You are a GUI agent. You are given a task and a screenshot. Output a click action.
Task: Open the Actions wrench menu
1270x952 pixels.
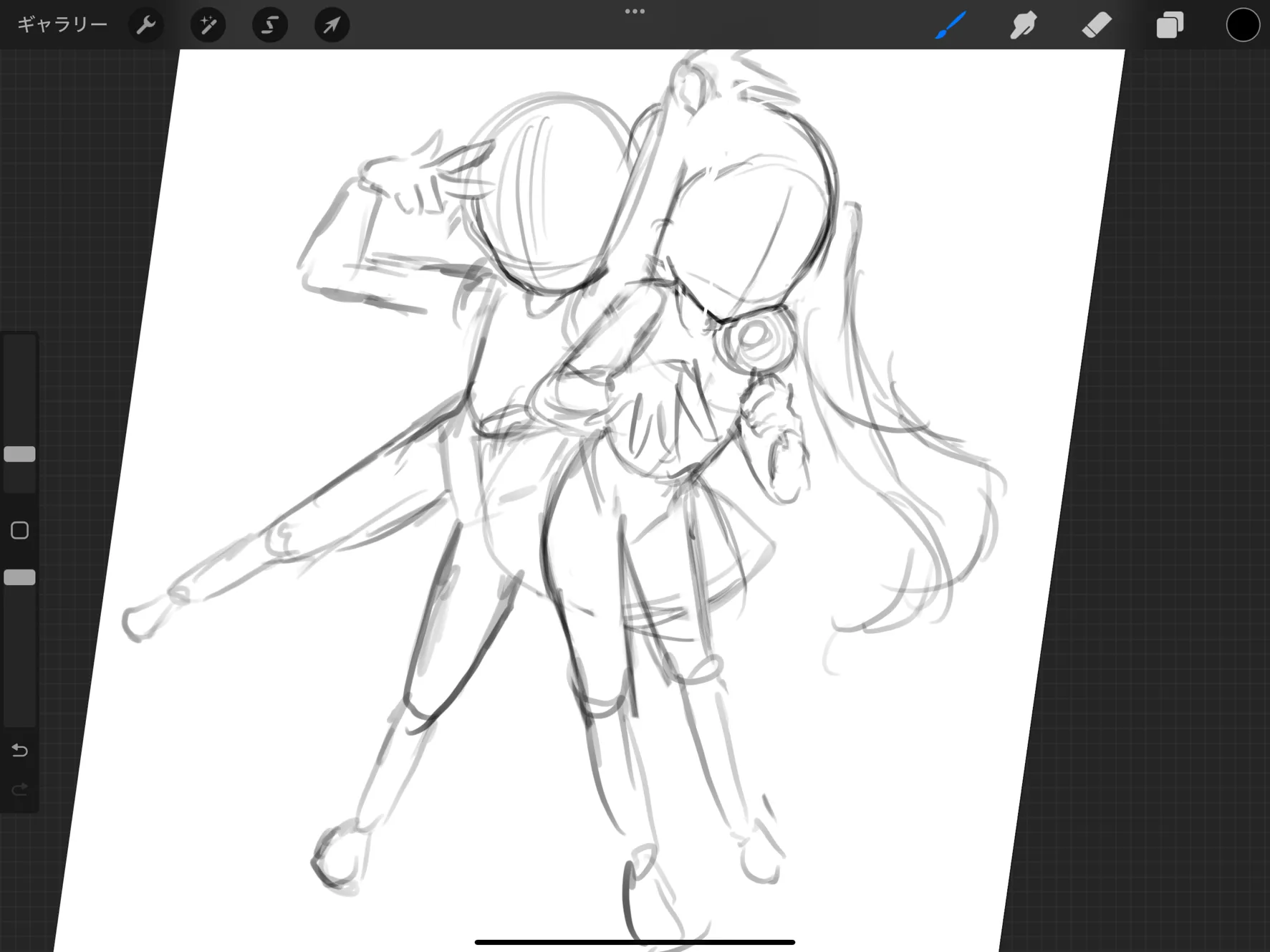pos(146,25)
